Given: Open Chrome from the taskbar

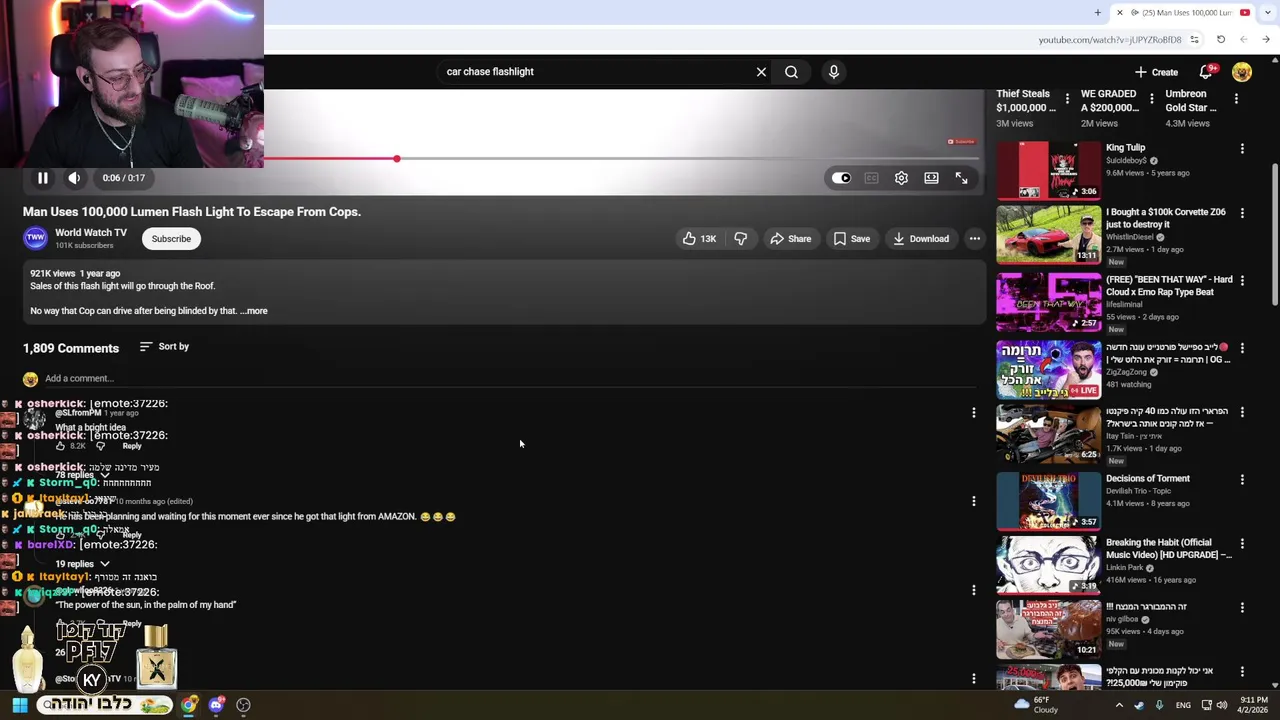Looking at the screenshot, I should click(189, 705).
